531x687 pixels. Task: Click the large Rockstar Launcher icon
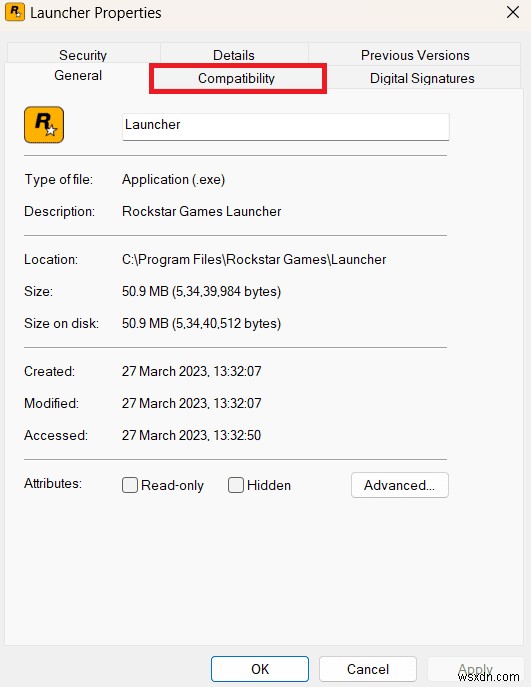click(x=44, y=125)
